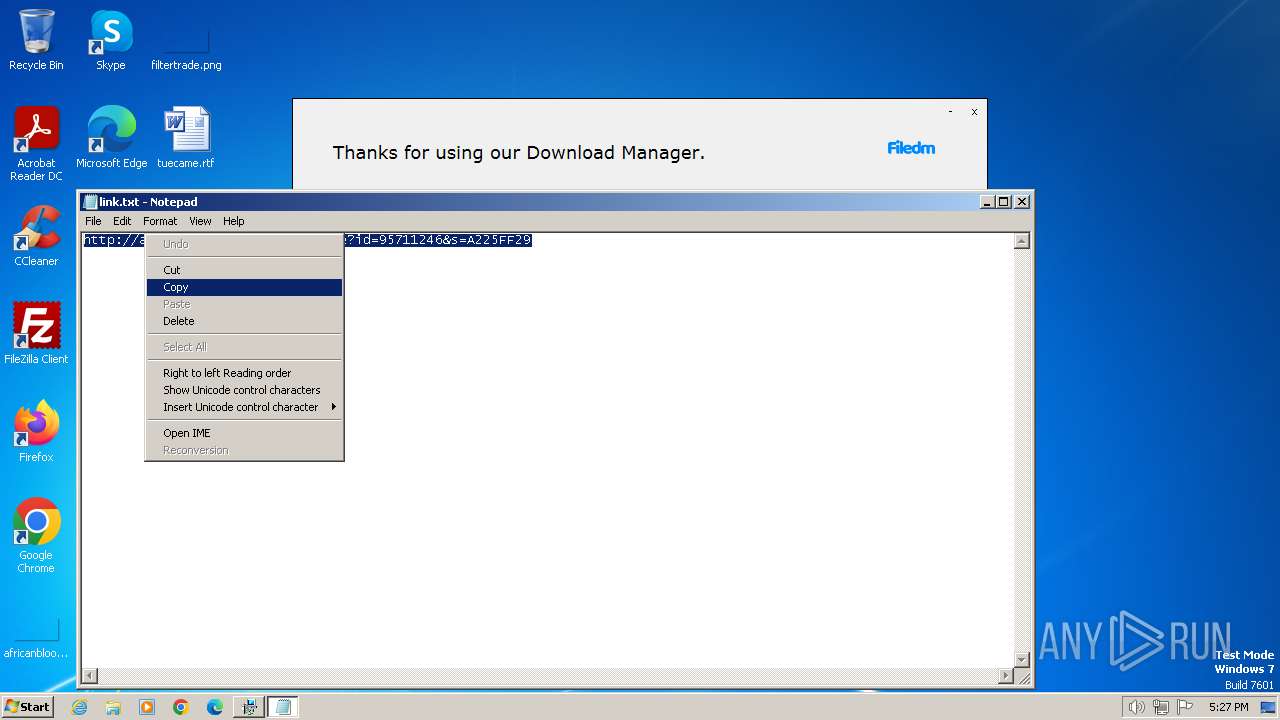This screenshot has width=1280, height=720.
Task: Click the Start button
Action: (x=27, y=707)
